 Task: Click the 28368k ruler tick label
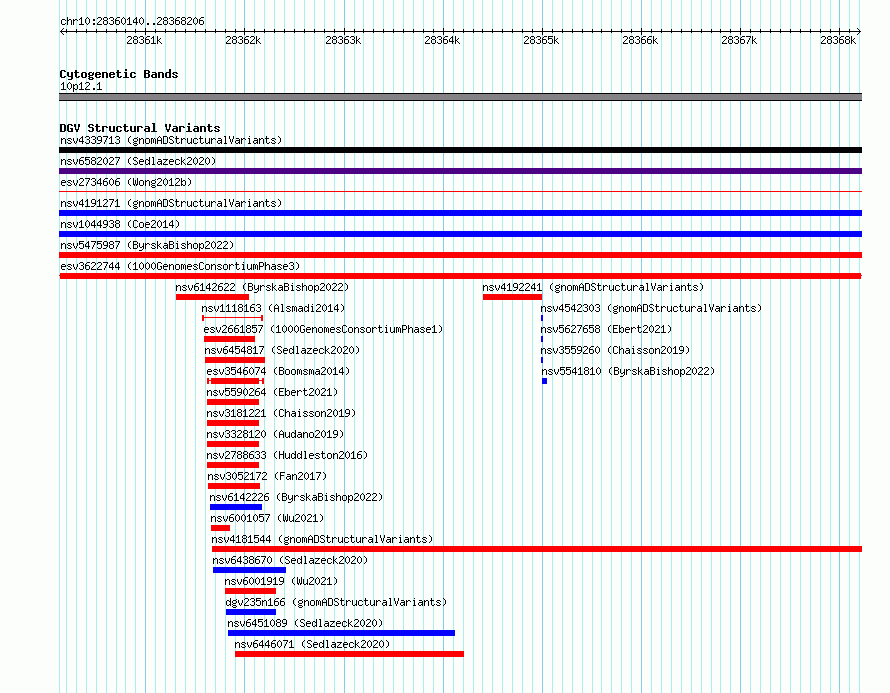tap(838, 40)
